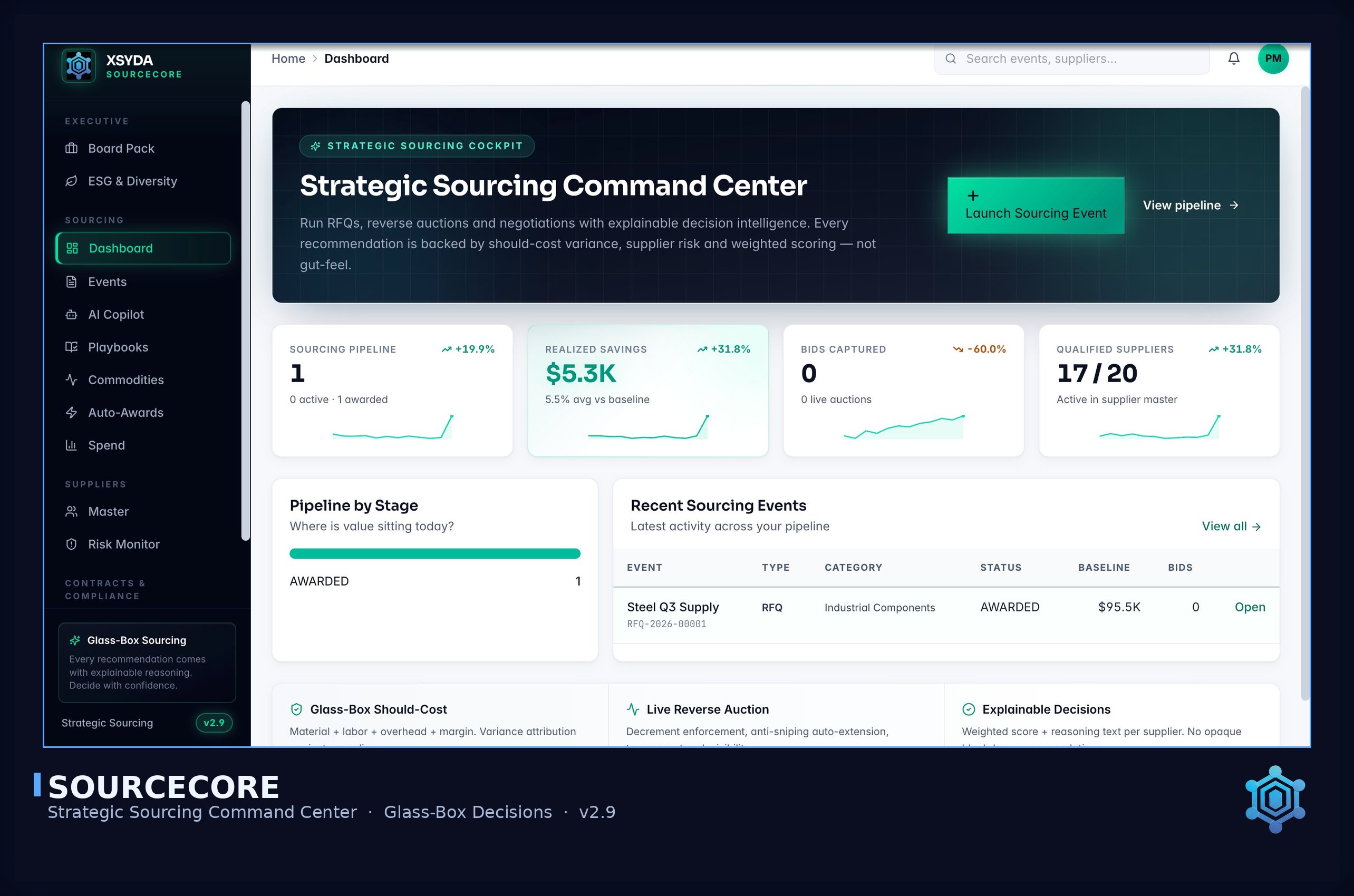
Task: Click Dashboard in the breadcrumb
Action: pyautogui.click(x=356, y=59)
